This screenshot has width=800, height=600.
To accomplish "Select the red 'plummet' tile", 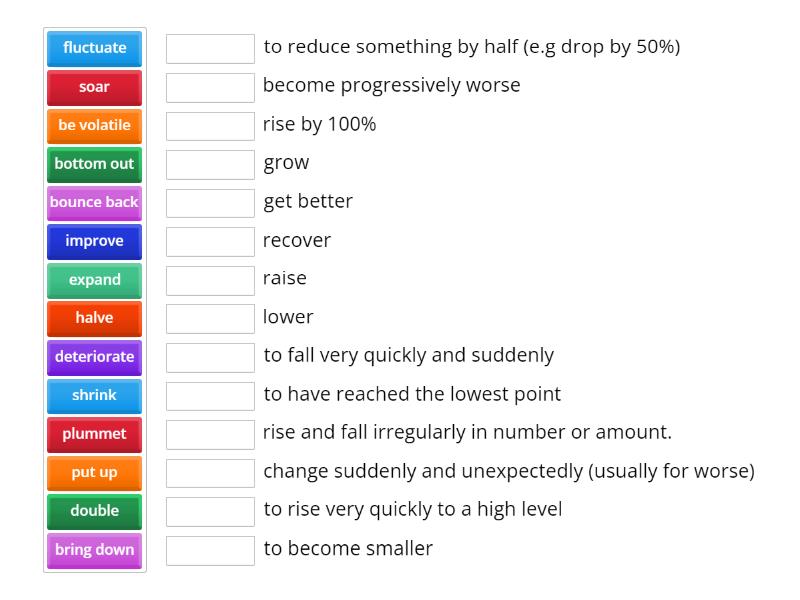I will pos(94,434).
